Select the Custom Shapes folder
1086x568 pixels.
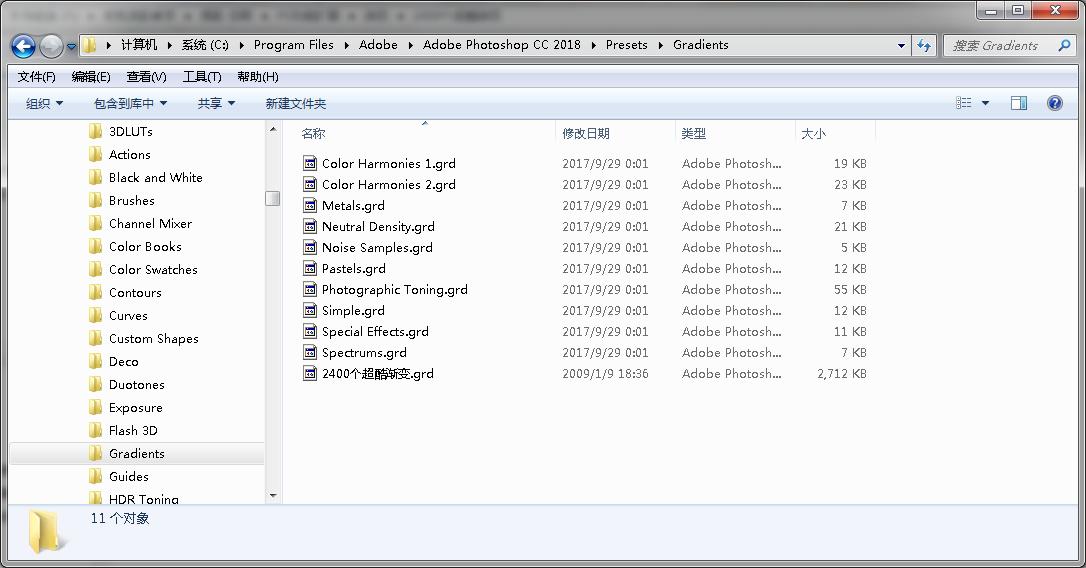153,339
